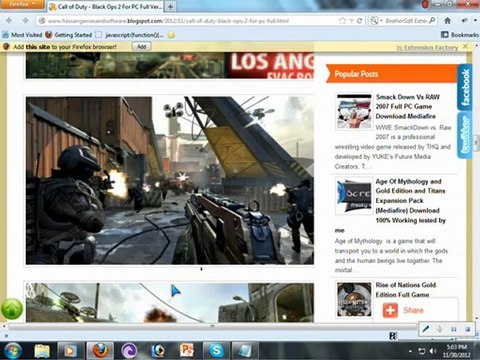Viewport: 480px width, 360px height.
Task: Select the Call of Duty Black Ops 2 tab
Action: click(106, 6)
